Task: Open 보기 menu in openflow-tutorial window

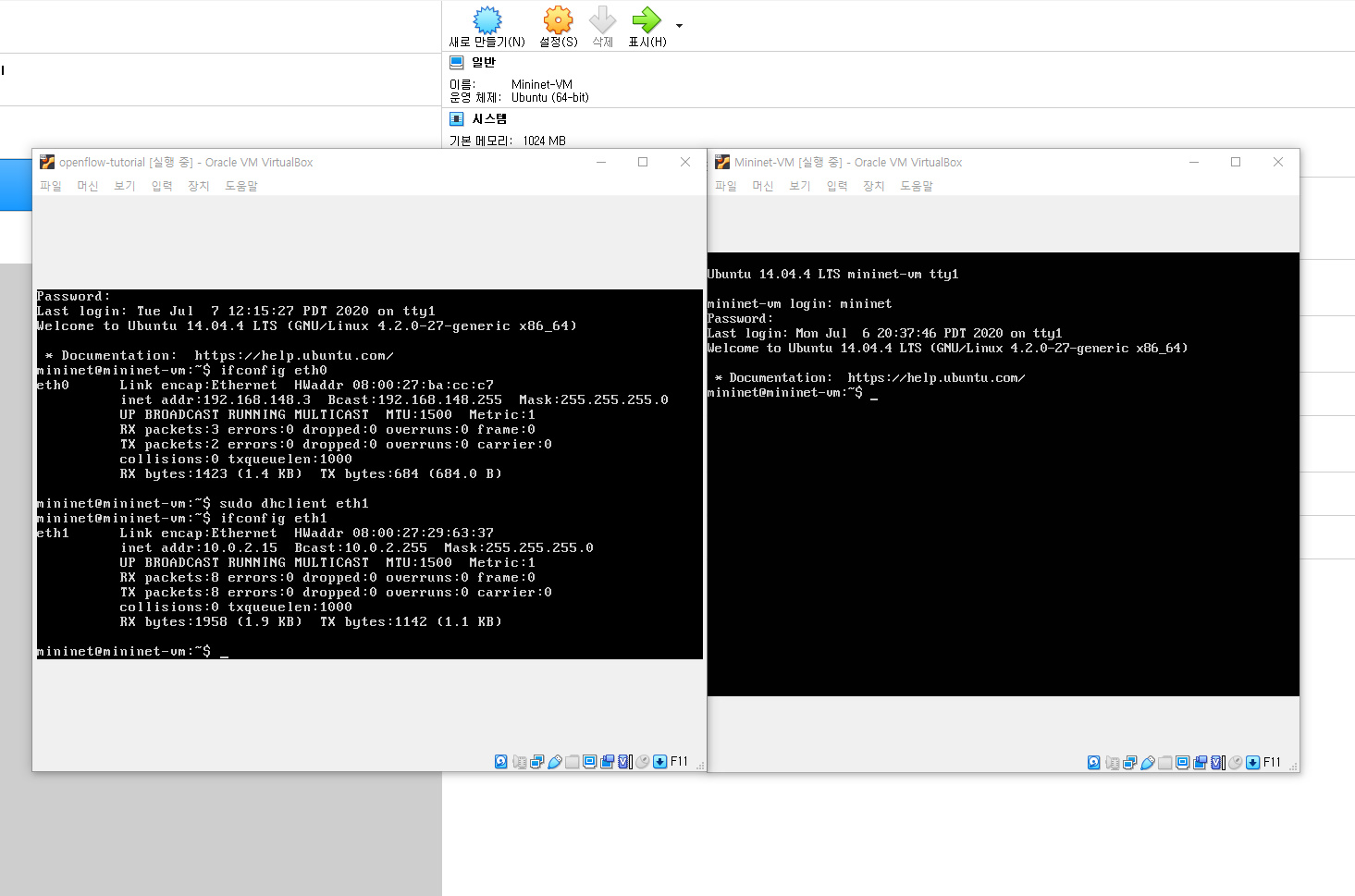Action: [x=124, y=186]
